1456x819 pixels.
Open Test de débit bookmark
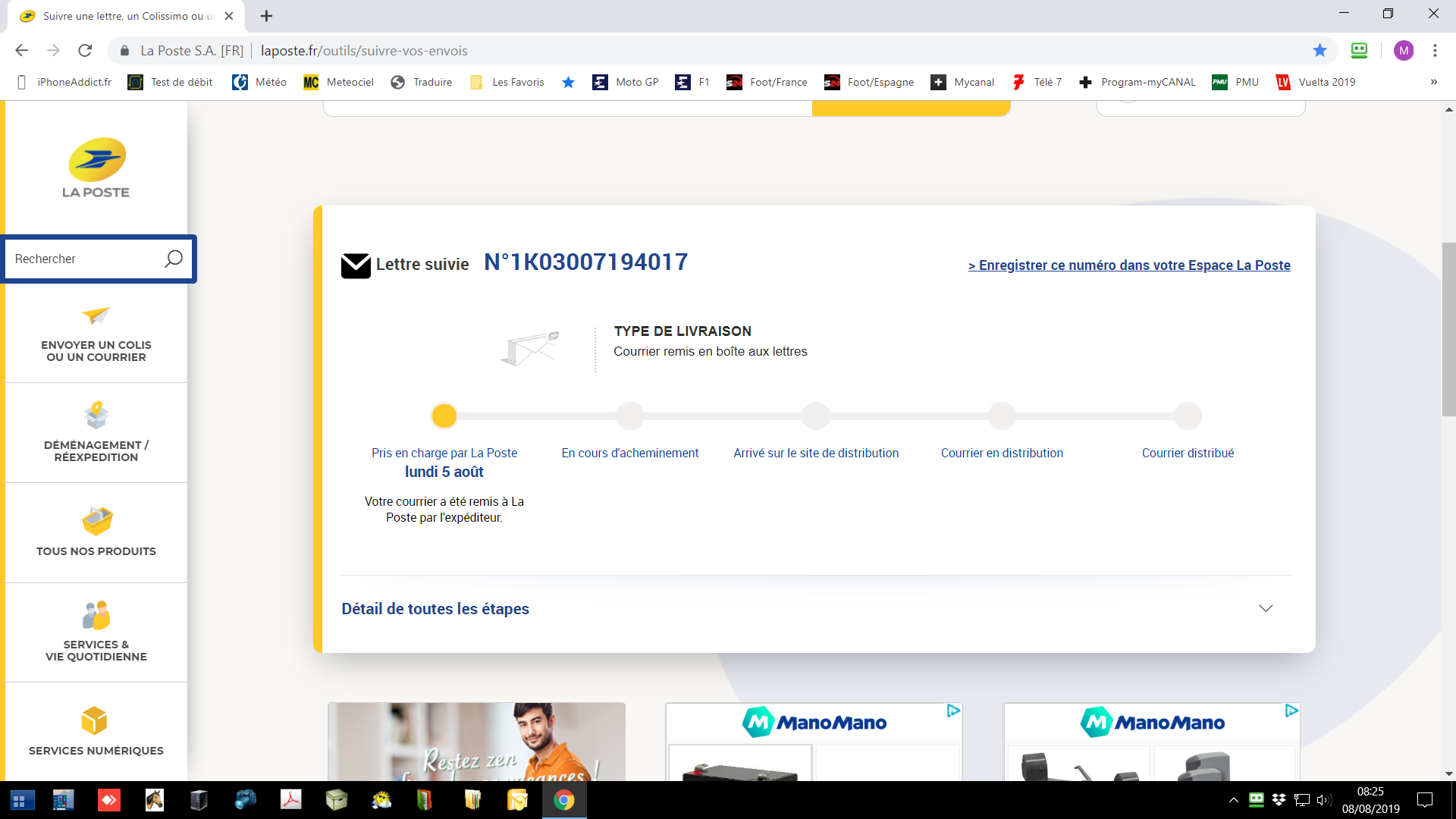171,82
